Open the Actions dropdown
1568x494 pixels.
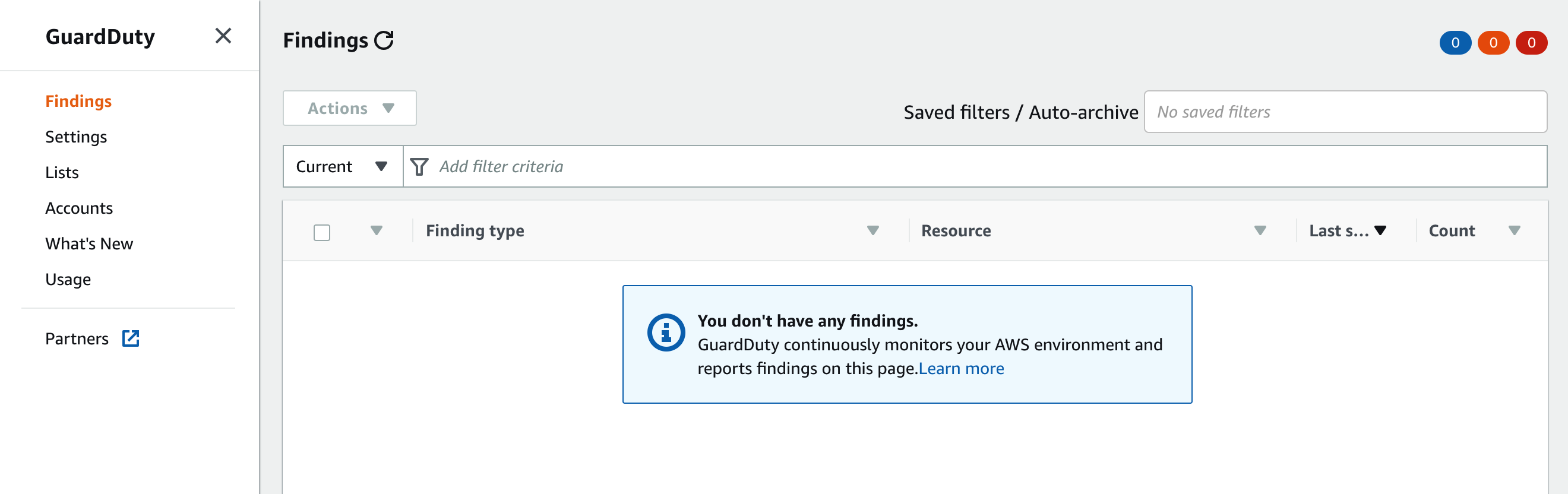(349, 108)
